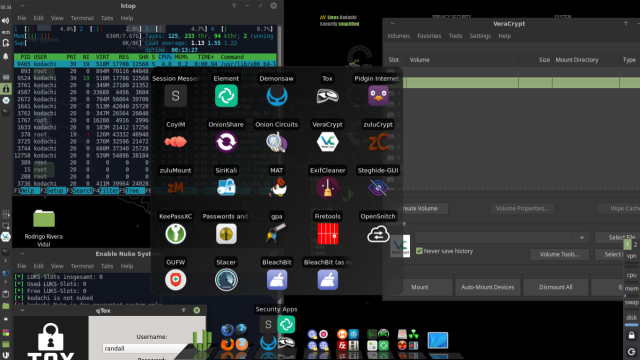Viewport: 640px width, 360px height.
Task: Open the Passwords and Keys app
Action: tap(226, 234)
